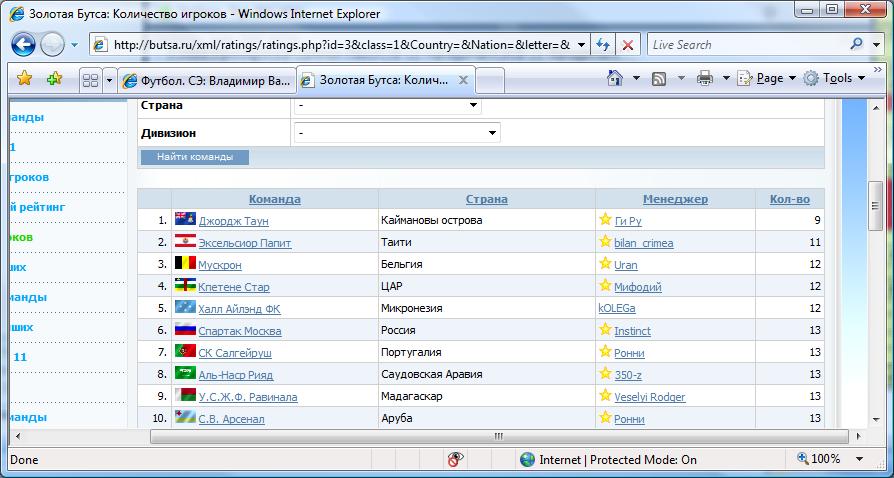This screenshot has width=894, height=478.
Task: Click the Print icon in toolbar
Action: tap(705, 78)
